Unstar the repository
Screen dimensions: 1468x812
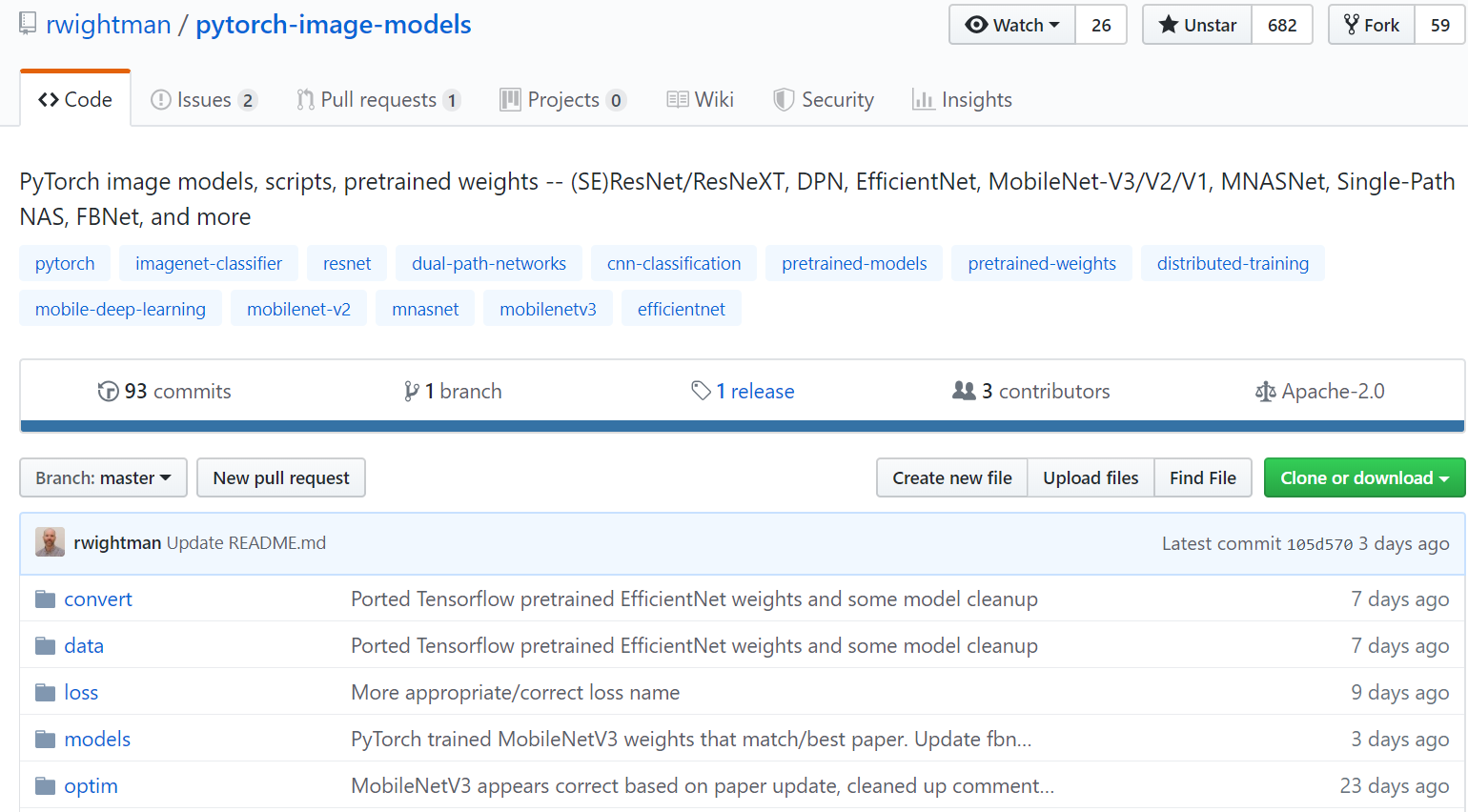point(1197,25)
